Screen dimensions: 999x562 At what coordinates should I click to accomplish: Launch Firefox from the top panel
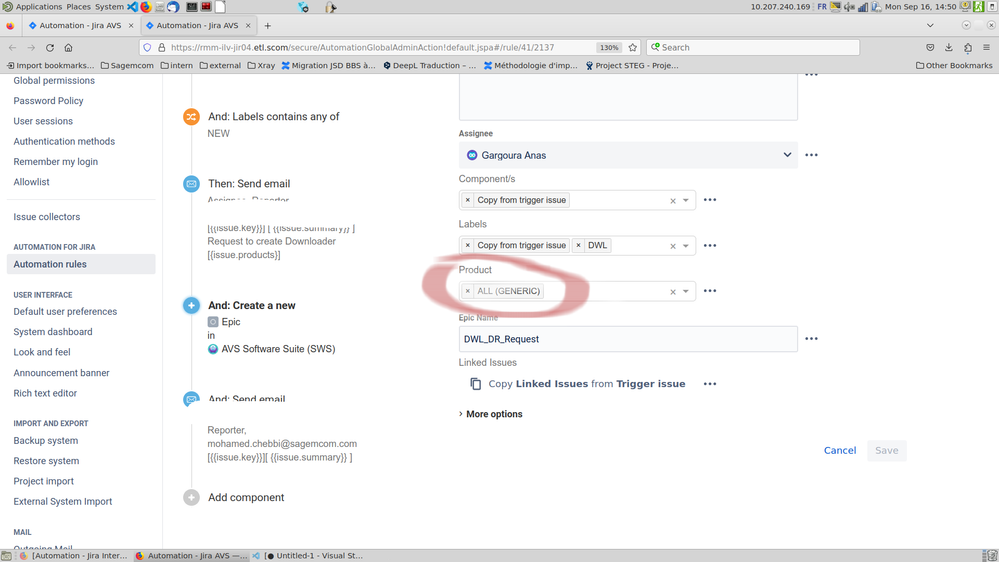click(146, 7)
